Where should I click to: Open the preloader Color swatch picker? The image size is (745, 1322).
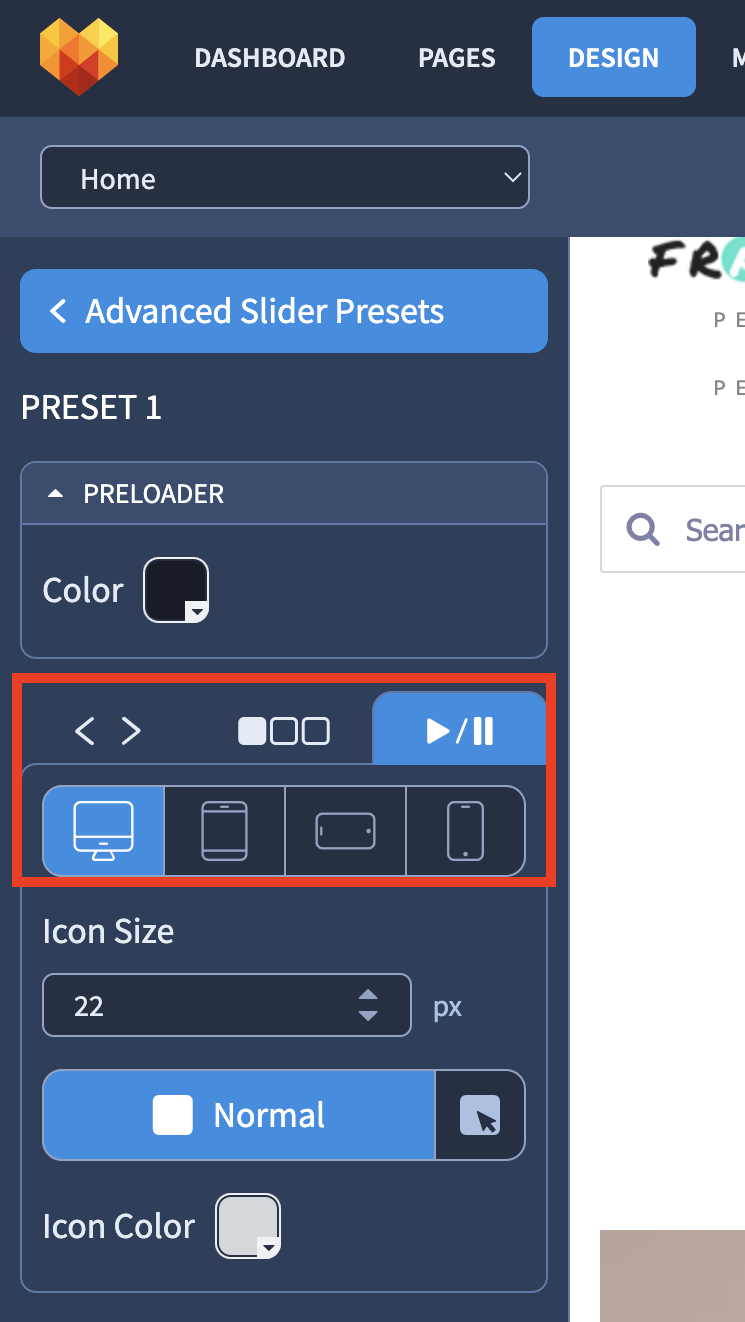(176, 590)
